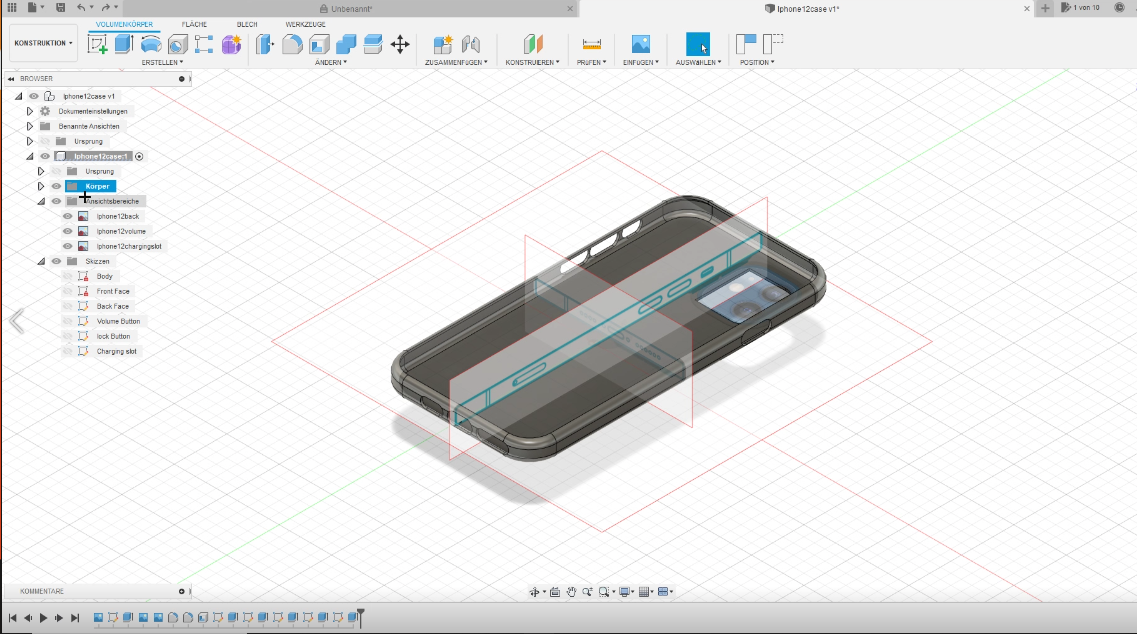Open the ÄNDERN dropdown menu
This screenshot has width=1137, height=634.
tap(331, 62)
